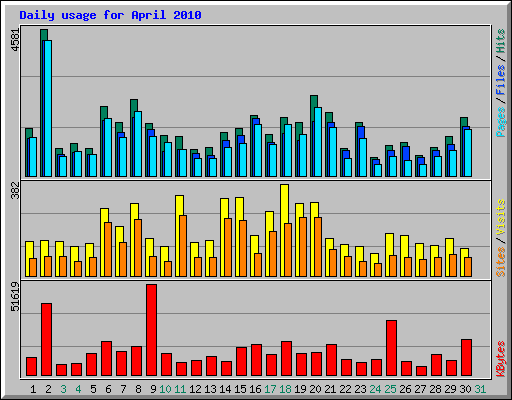Click day label 7 on x-axis
The width and height of the screenshot is (512, 400).
click(x=123, y=389)
